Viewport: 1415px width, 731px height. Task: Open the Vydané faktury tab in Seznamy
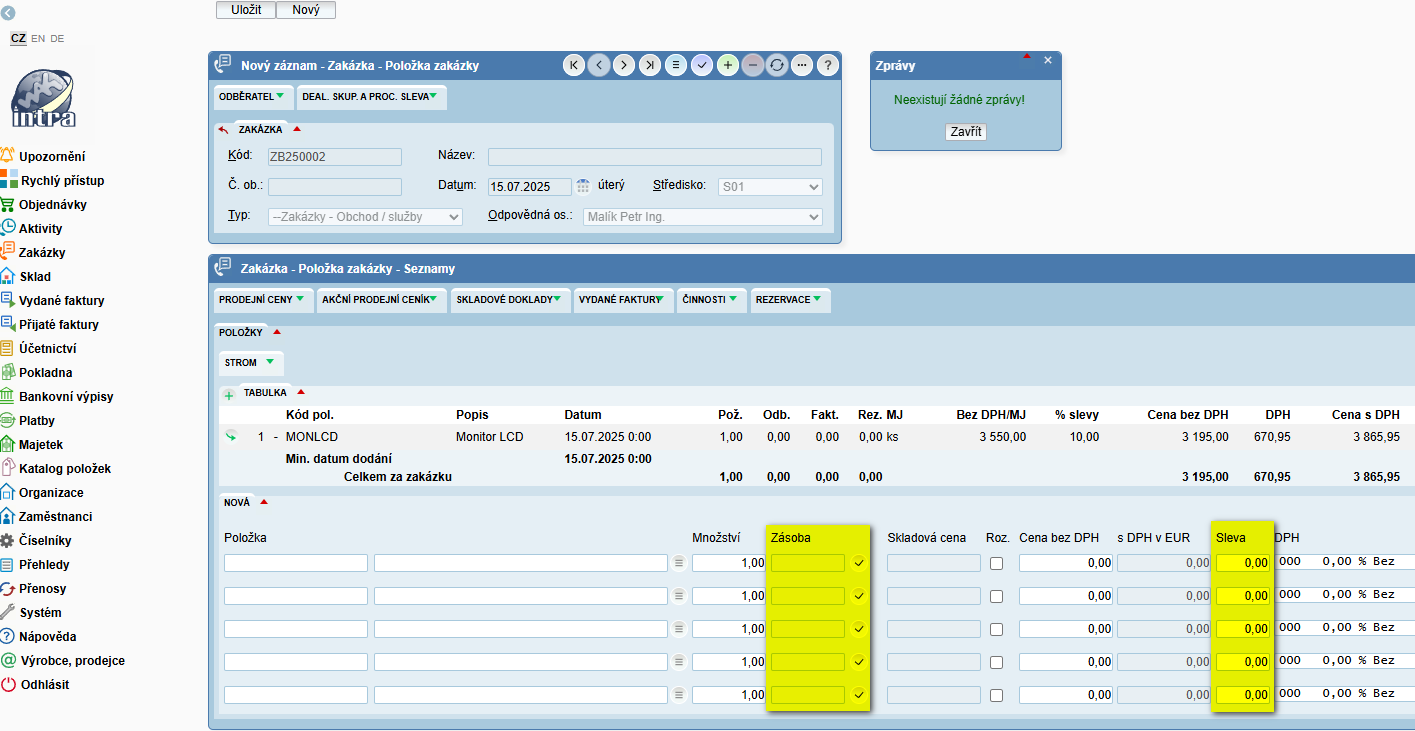(x=622, y=300)
